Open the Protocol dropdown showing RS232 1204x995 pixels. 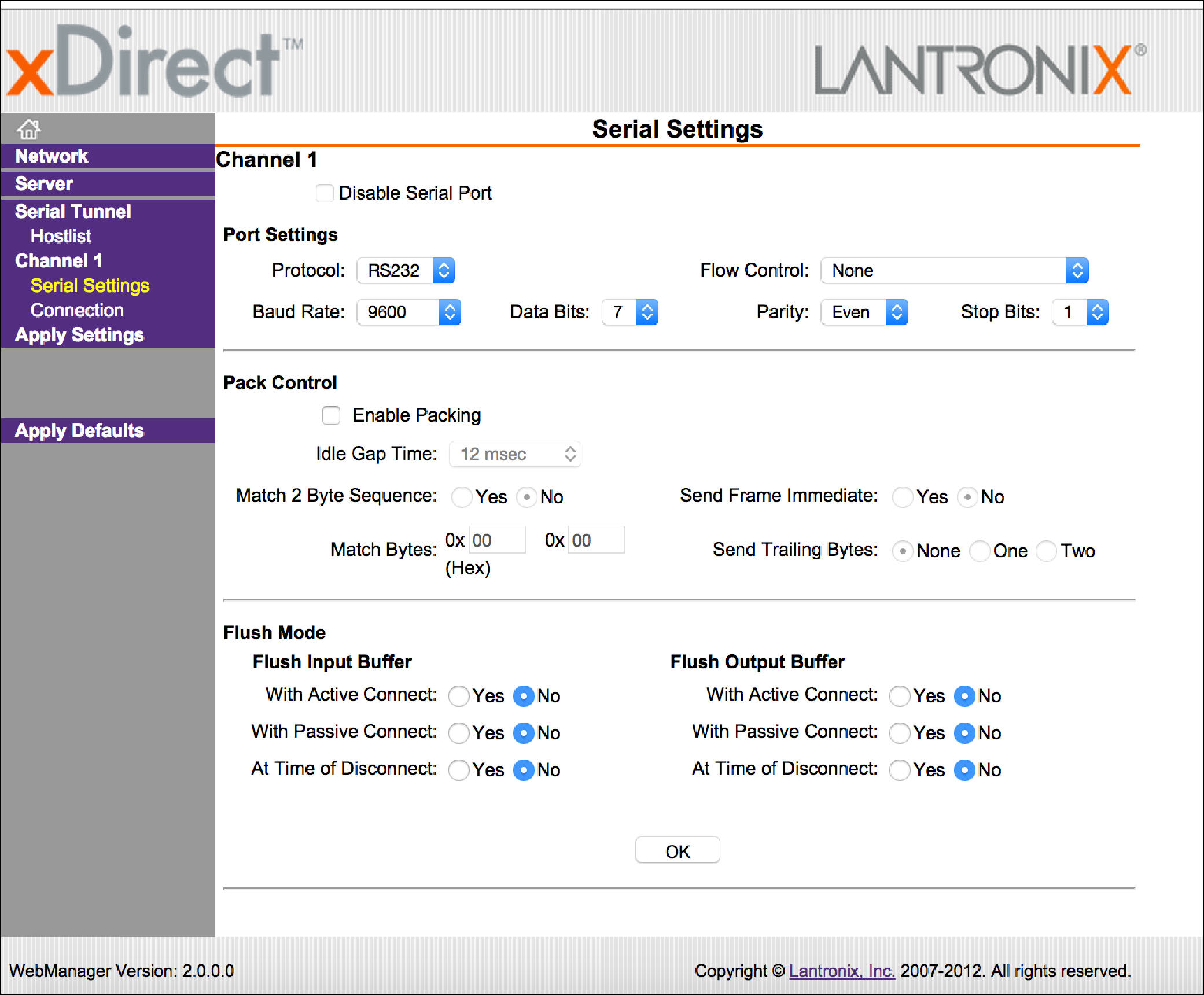(x=406, y=271)
